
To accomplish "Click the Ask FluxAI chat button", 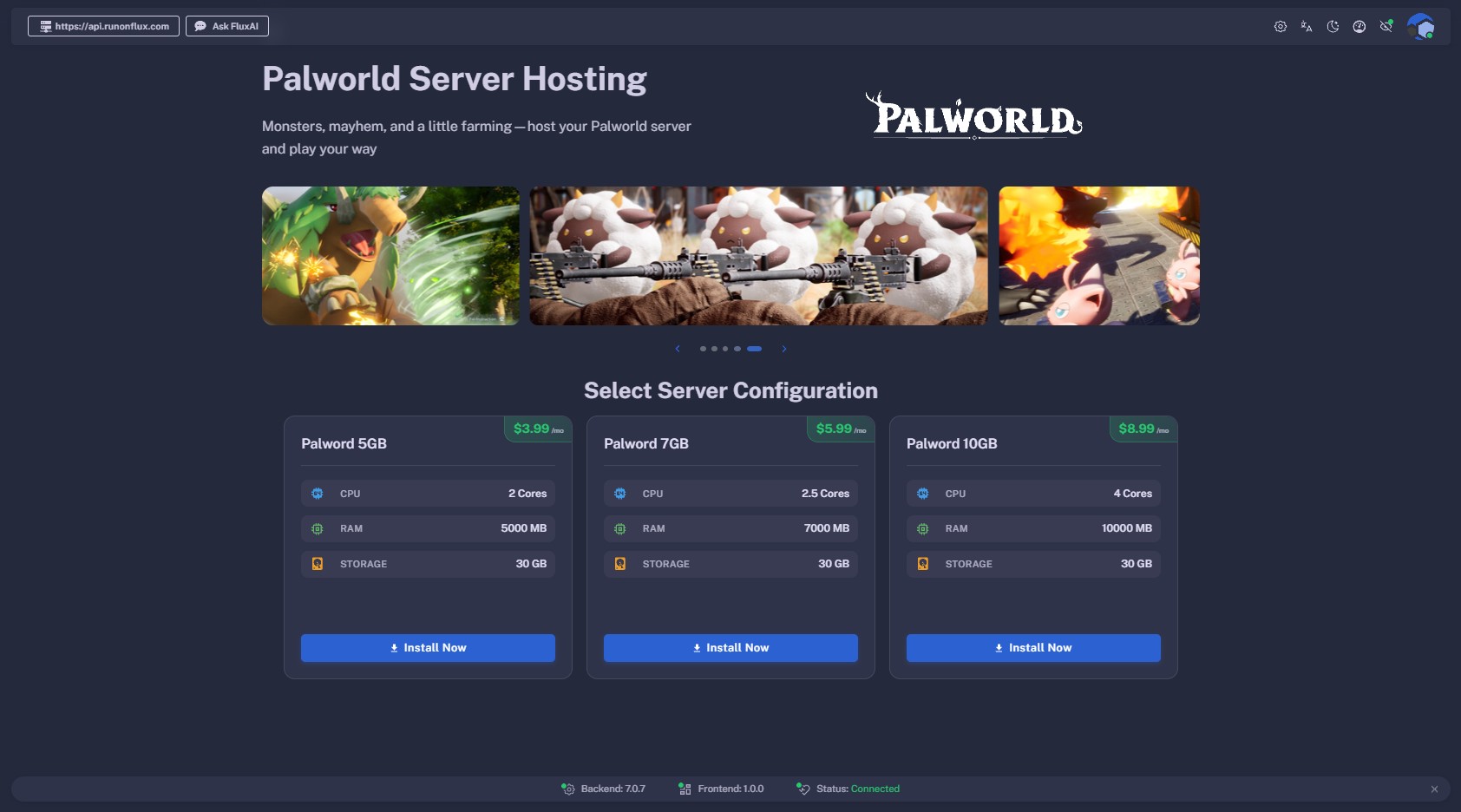I will (226, 26).
